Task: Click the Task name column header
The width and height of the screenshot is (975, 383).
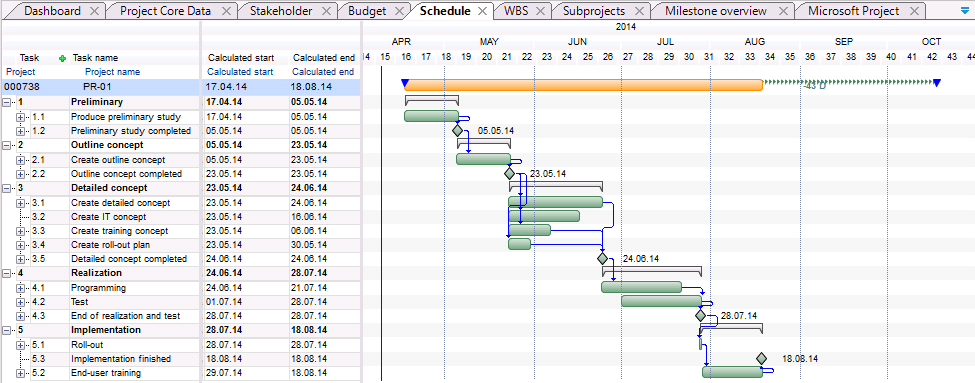Action: [x=95, y=58]
